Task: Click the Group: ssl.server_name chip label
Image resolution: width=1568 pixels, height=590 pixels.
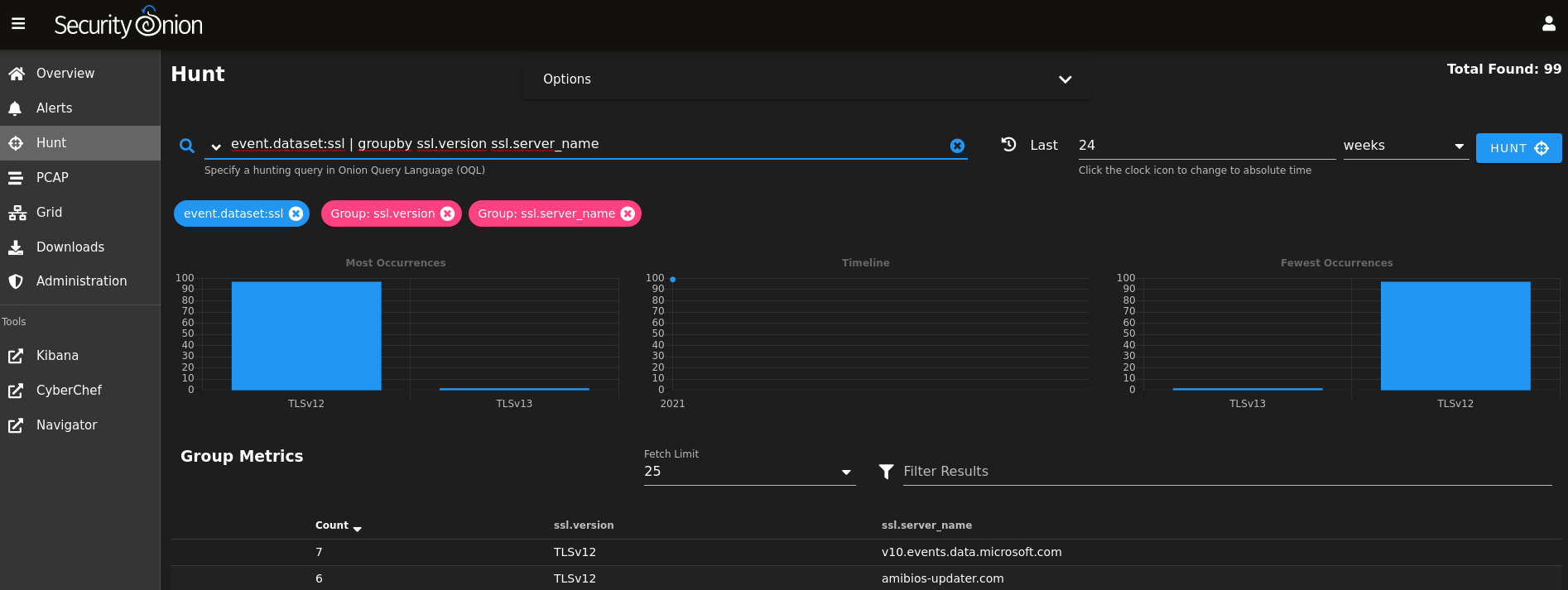Action: click(x=546, y=213)
